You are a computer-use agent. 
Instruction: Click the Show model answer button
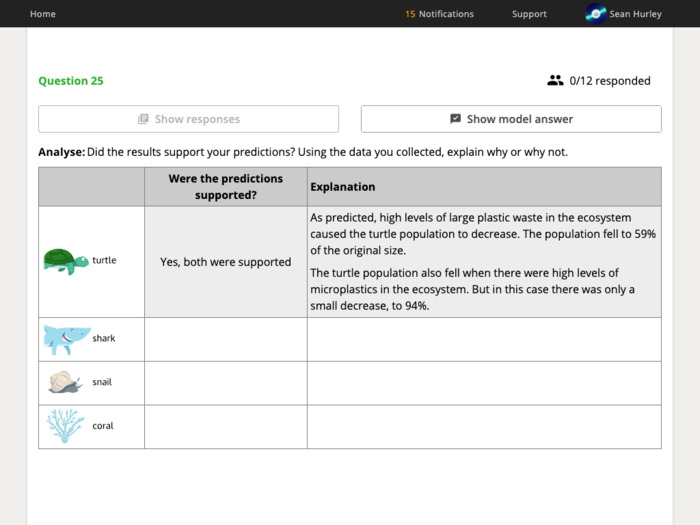[x=511, y=119]
